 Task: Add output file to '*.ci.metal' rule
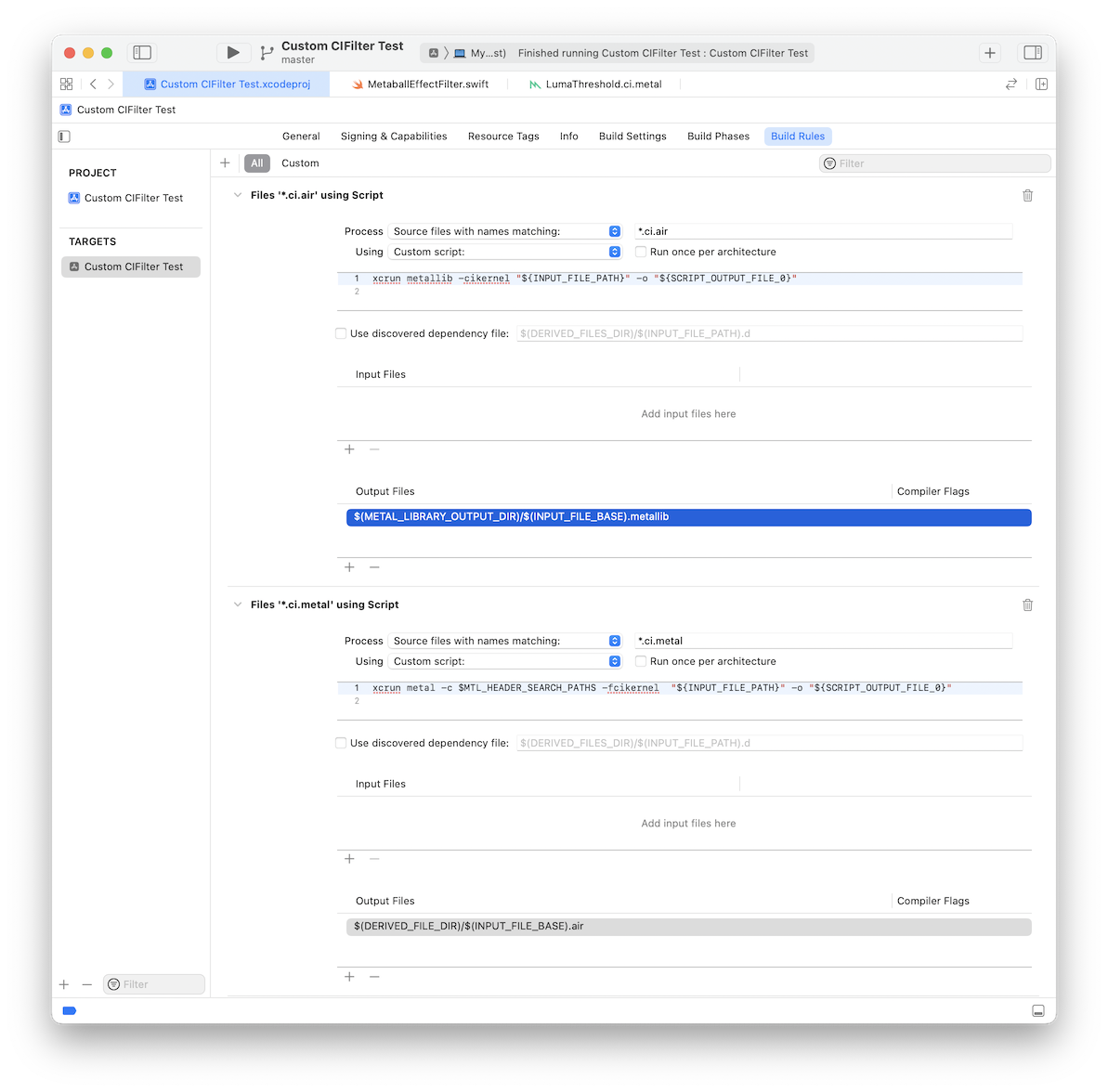(x=349, y=977)
